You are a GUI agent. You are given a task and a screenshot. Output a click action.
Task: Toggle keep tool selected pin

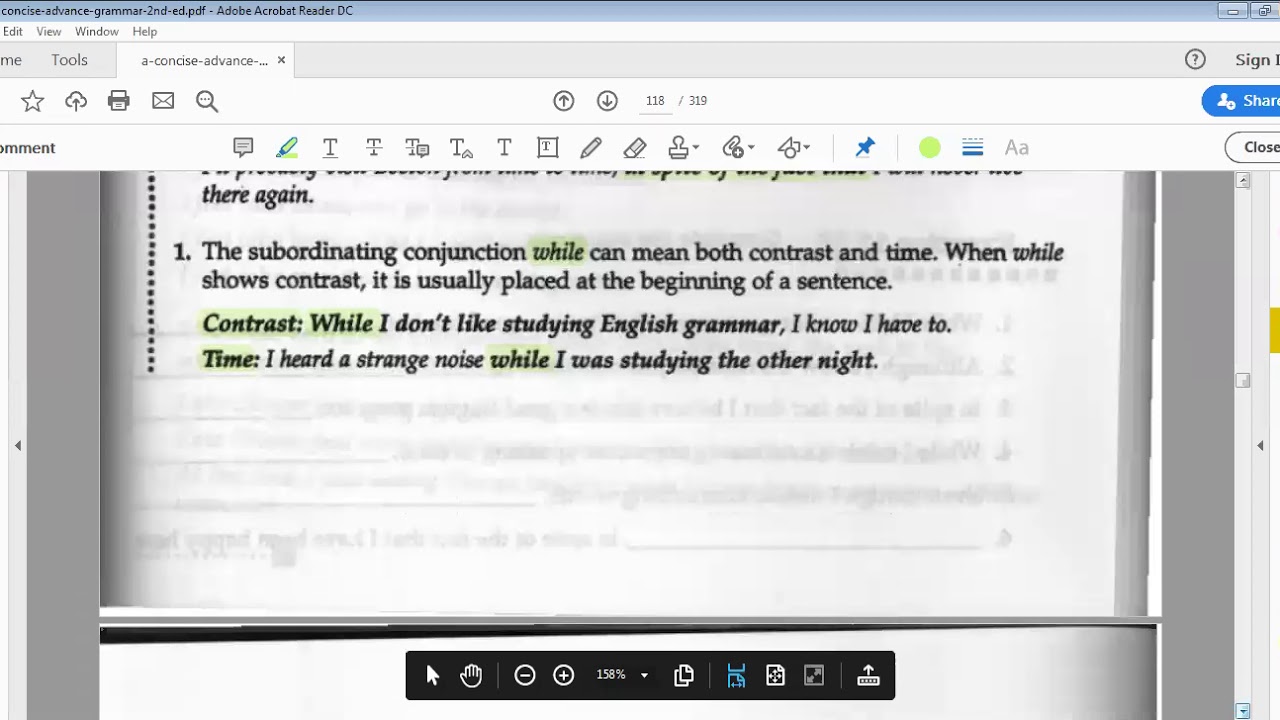[865, 148]
